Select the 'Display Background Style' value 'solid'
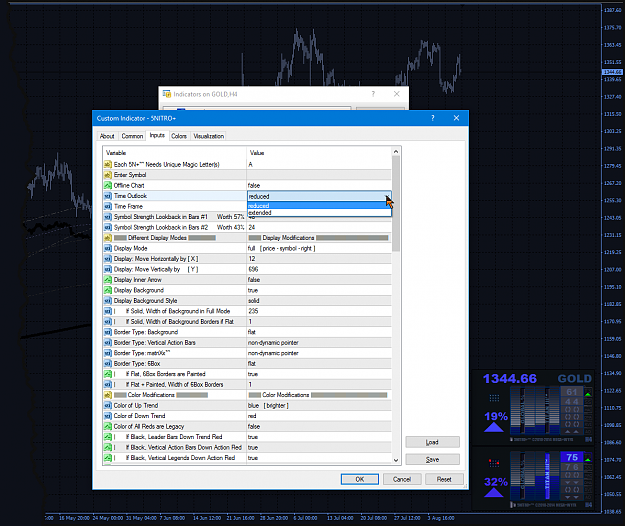 [x=254, y=301]
